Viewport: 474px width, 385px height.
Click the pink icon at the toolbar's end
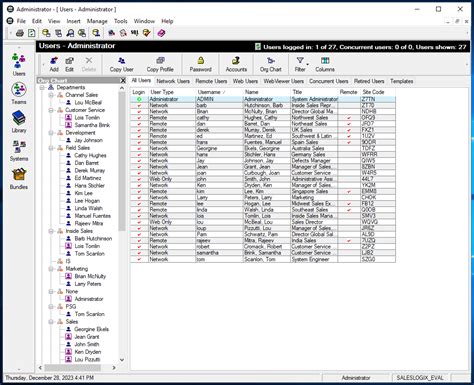[161, 33]
